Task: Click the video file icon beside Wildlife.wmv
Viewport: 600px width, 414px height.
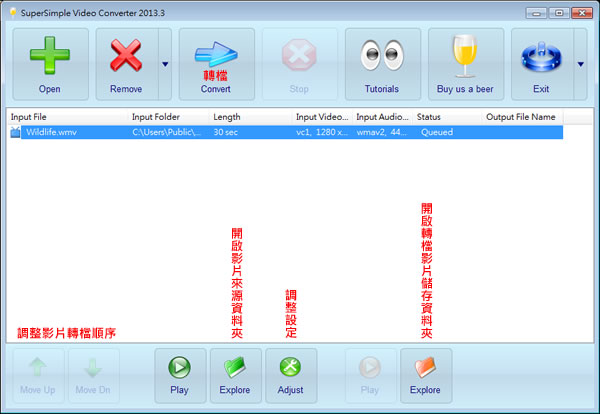Action: pos(15,132)
